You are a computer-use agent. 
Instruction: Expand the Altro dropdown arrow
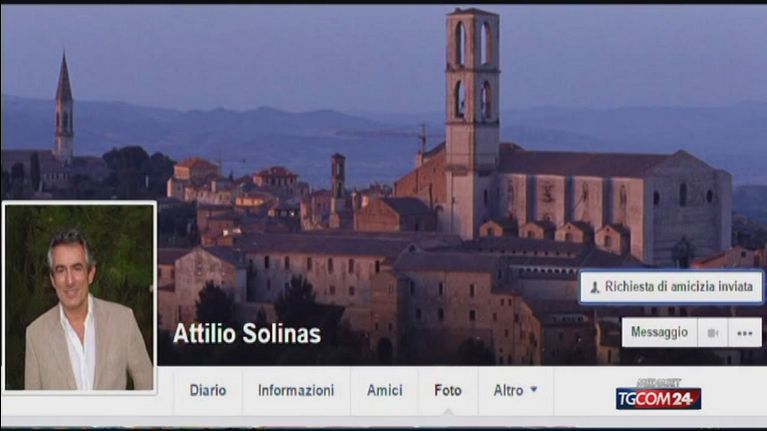point(534,390)
